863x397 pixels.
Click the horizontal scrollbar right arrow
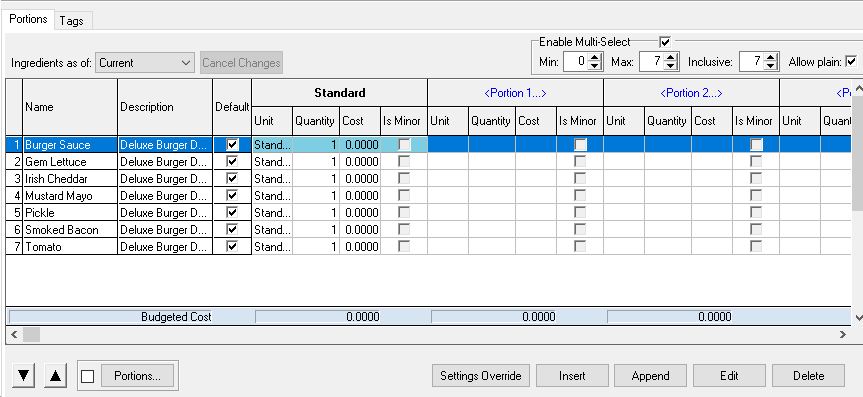843,334
